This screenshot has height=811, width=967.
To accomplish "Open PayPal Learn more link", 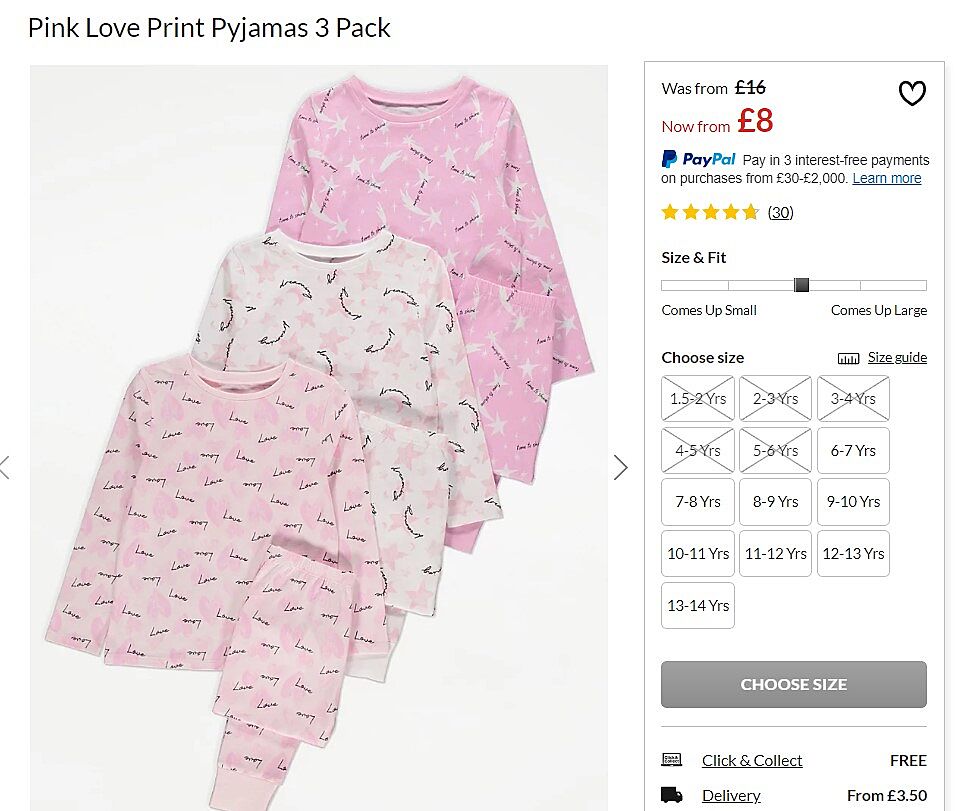I will coord(887,178).
